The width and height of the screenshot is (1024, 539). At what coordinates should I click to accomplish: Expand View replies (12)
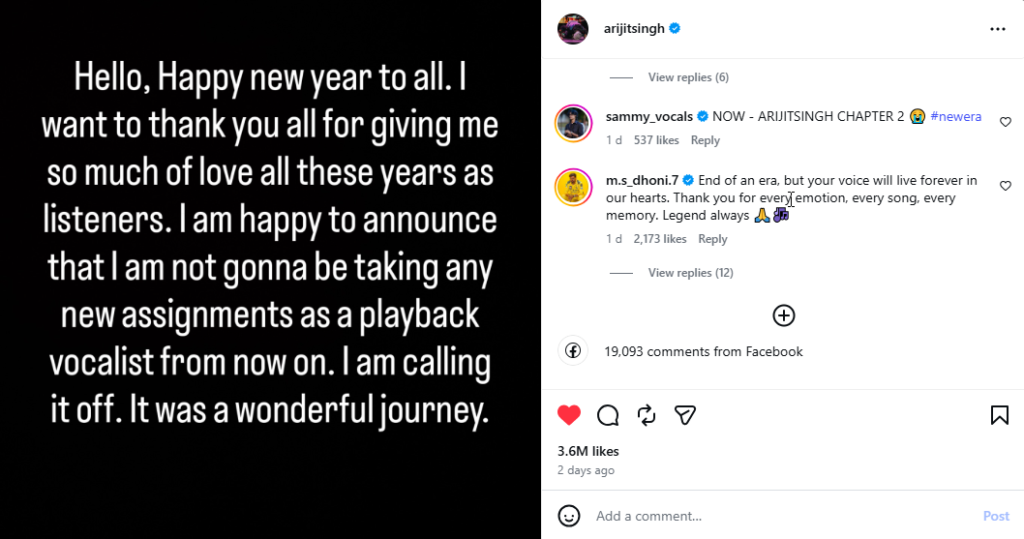click(x=690, y=273)
